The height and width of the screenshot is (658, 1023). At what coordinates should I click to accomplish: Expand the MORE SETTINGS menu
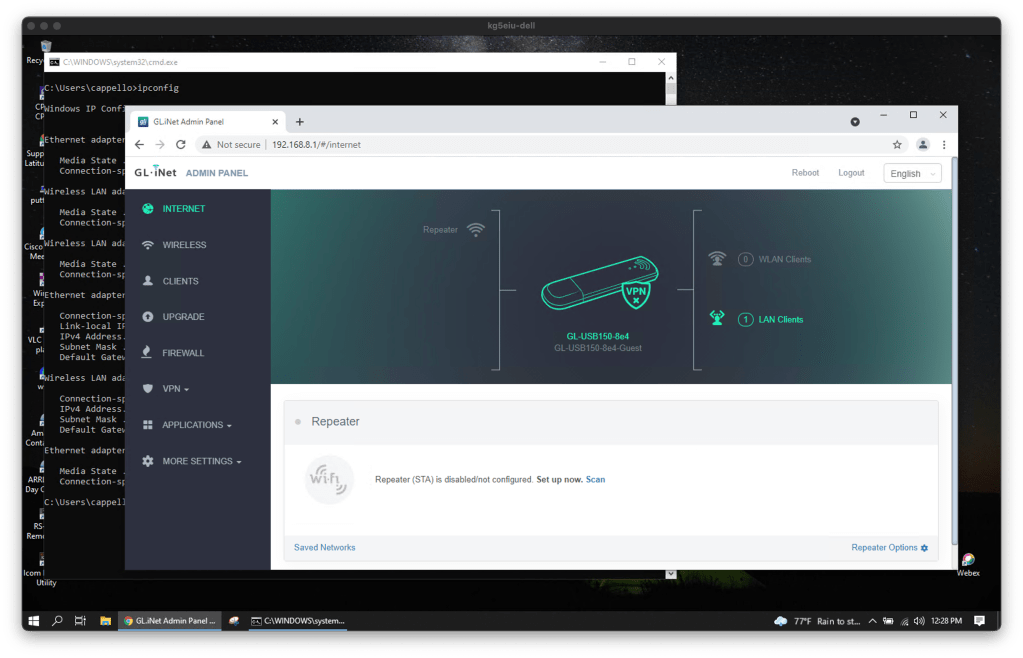pyautogui.click(x=201, y=461)
